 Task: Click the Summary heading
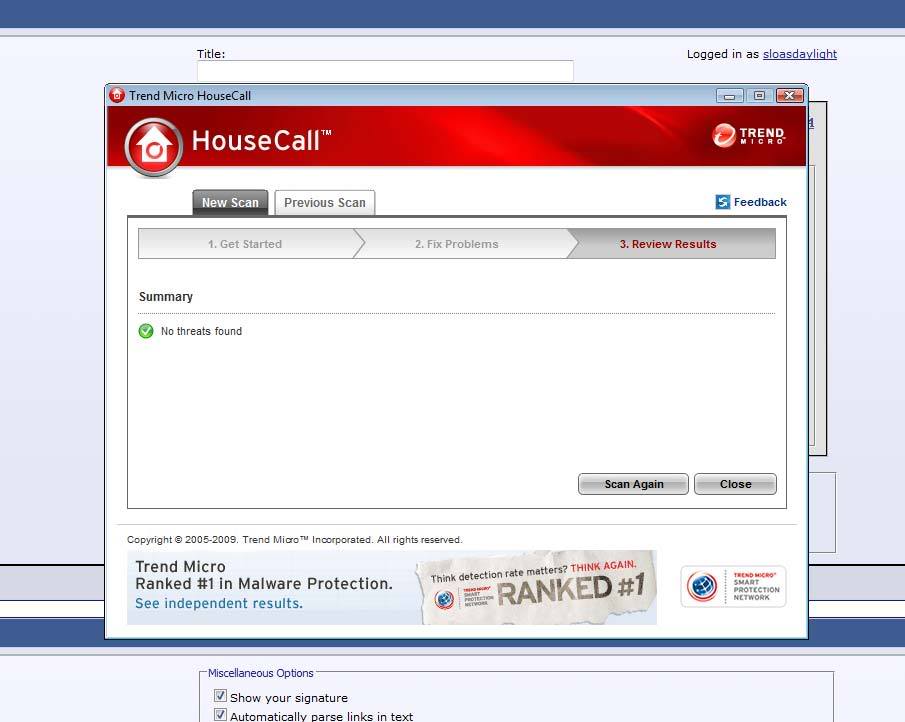coord(166,297)
